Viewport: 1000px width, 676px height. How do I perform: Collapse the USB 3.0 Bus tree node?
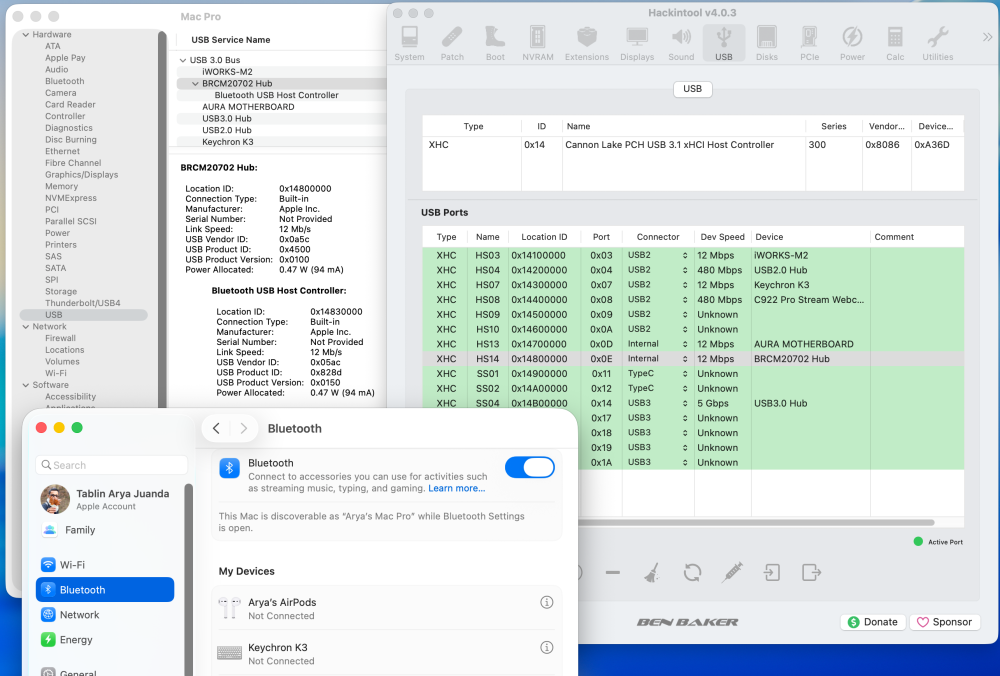coord(183,60)
